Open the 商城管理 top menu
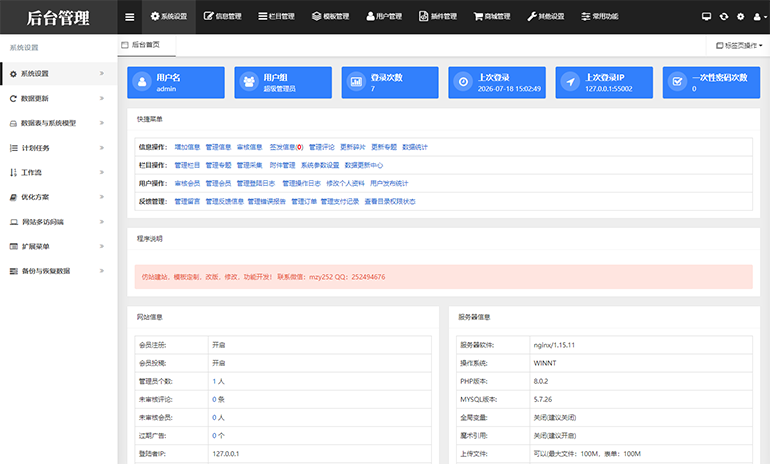 coord(492,17)
